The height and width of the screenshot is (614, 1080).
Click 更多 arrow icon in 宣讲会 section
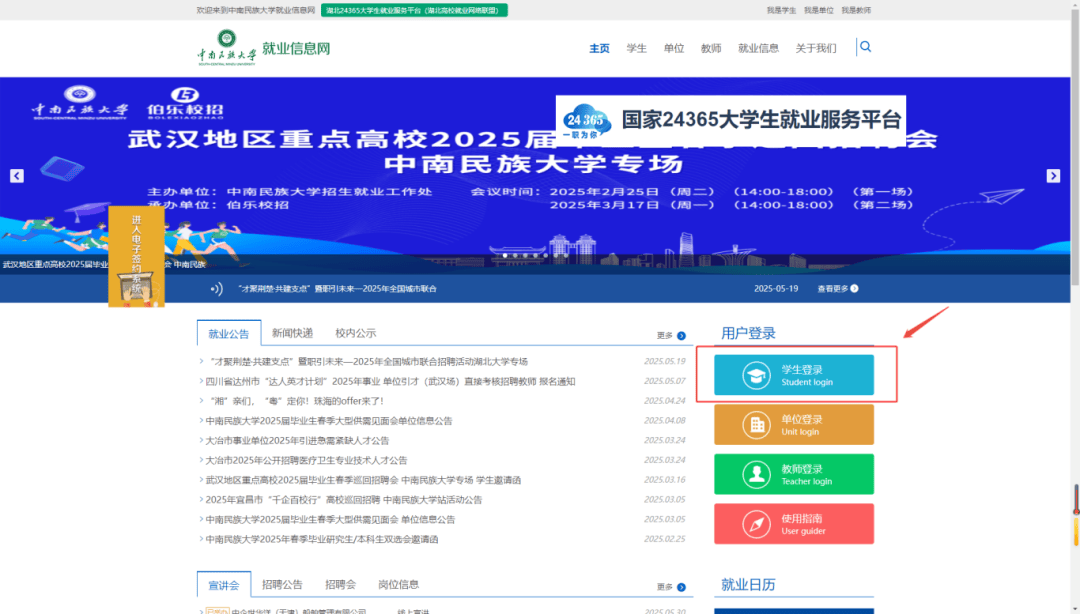(681, 587)
